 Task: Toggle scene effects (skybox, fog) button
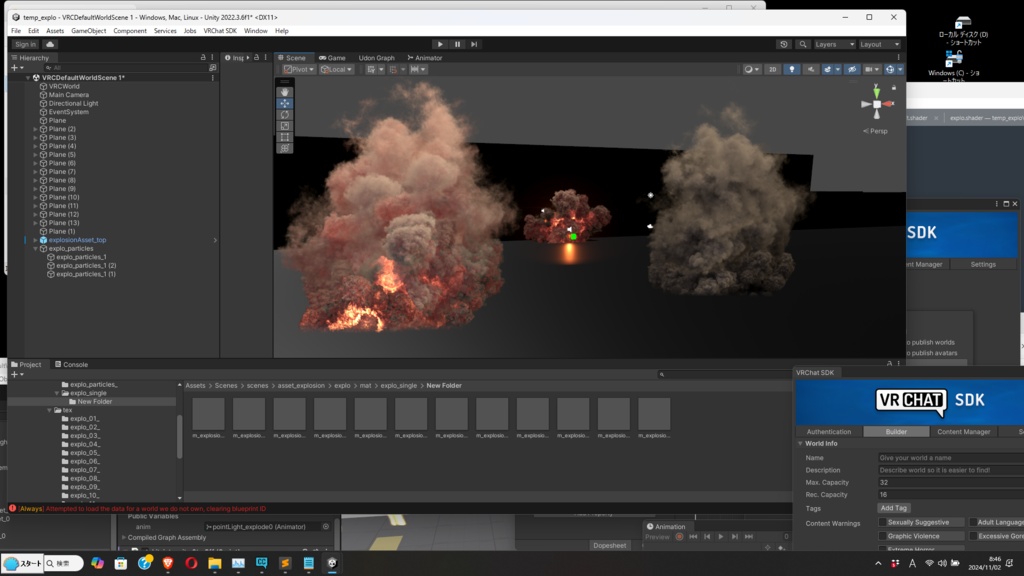click(829, 69)
